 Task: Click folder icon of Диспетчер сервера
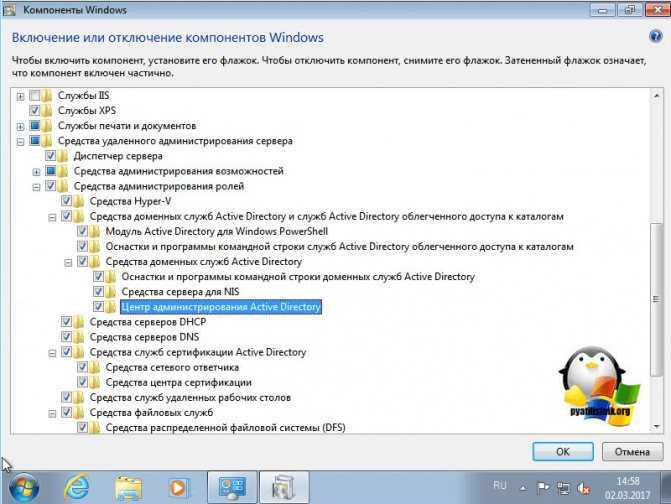pyautogui.click(x=63, y=156)
